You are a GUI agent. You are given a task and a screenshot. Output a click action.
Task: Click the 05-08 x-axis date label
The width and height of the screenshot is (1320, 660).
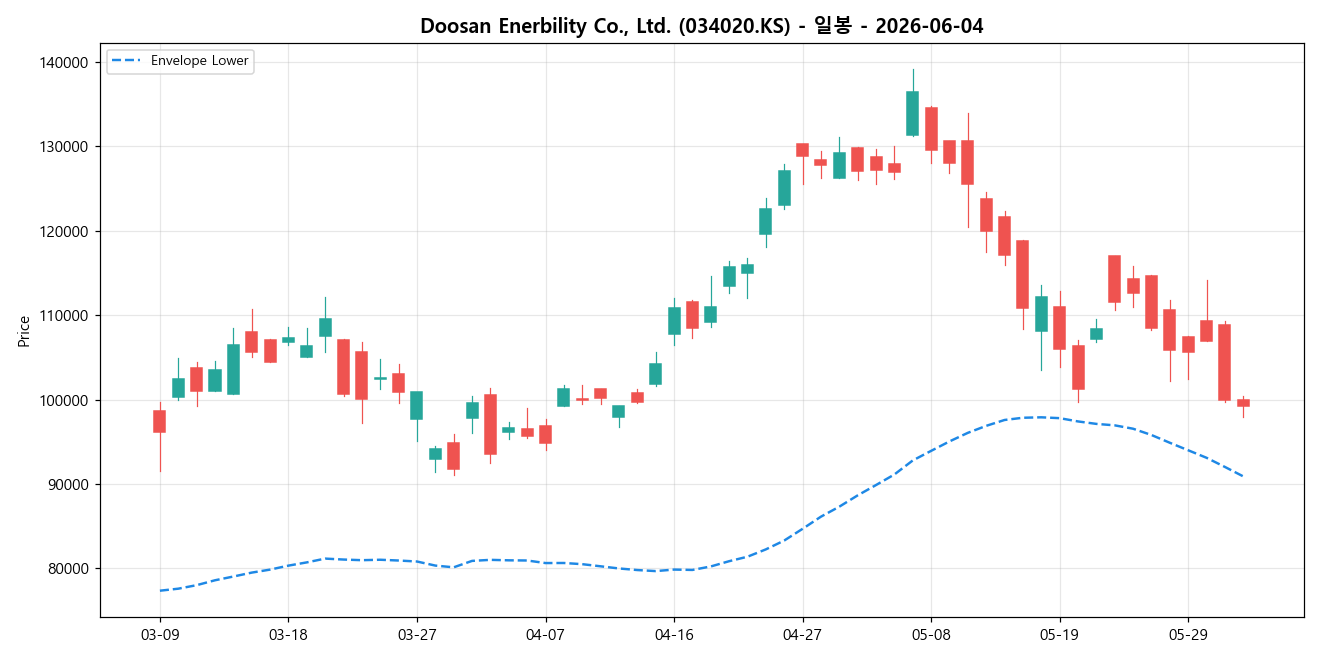(x=931, y=634)
